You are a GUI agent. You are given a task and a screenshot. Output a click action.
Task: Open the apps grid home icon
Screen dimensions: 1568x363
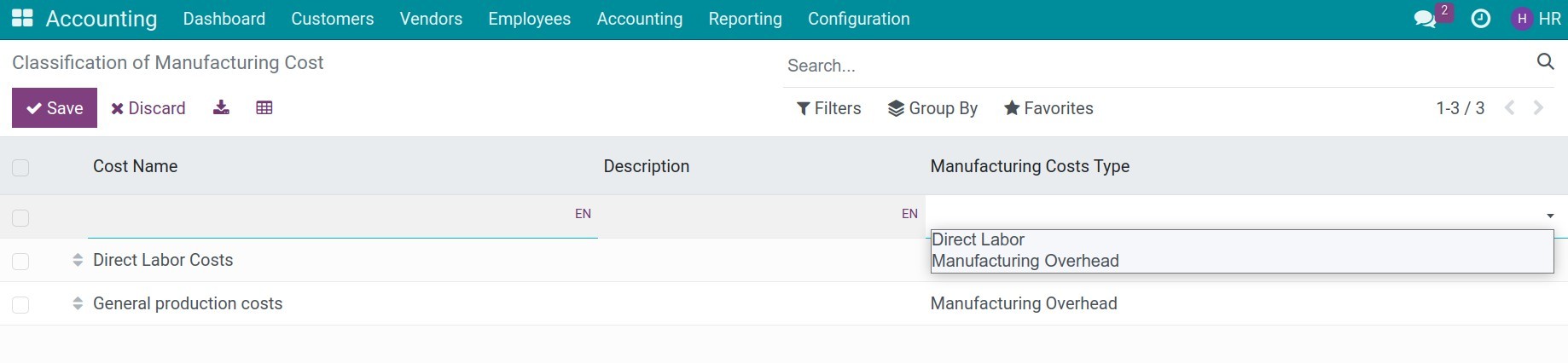click(22, 18)
